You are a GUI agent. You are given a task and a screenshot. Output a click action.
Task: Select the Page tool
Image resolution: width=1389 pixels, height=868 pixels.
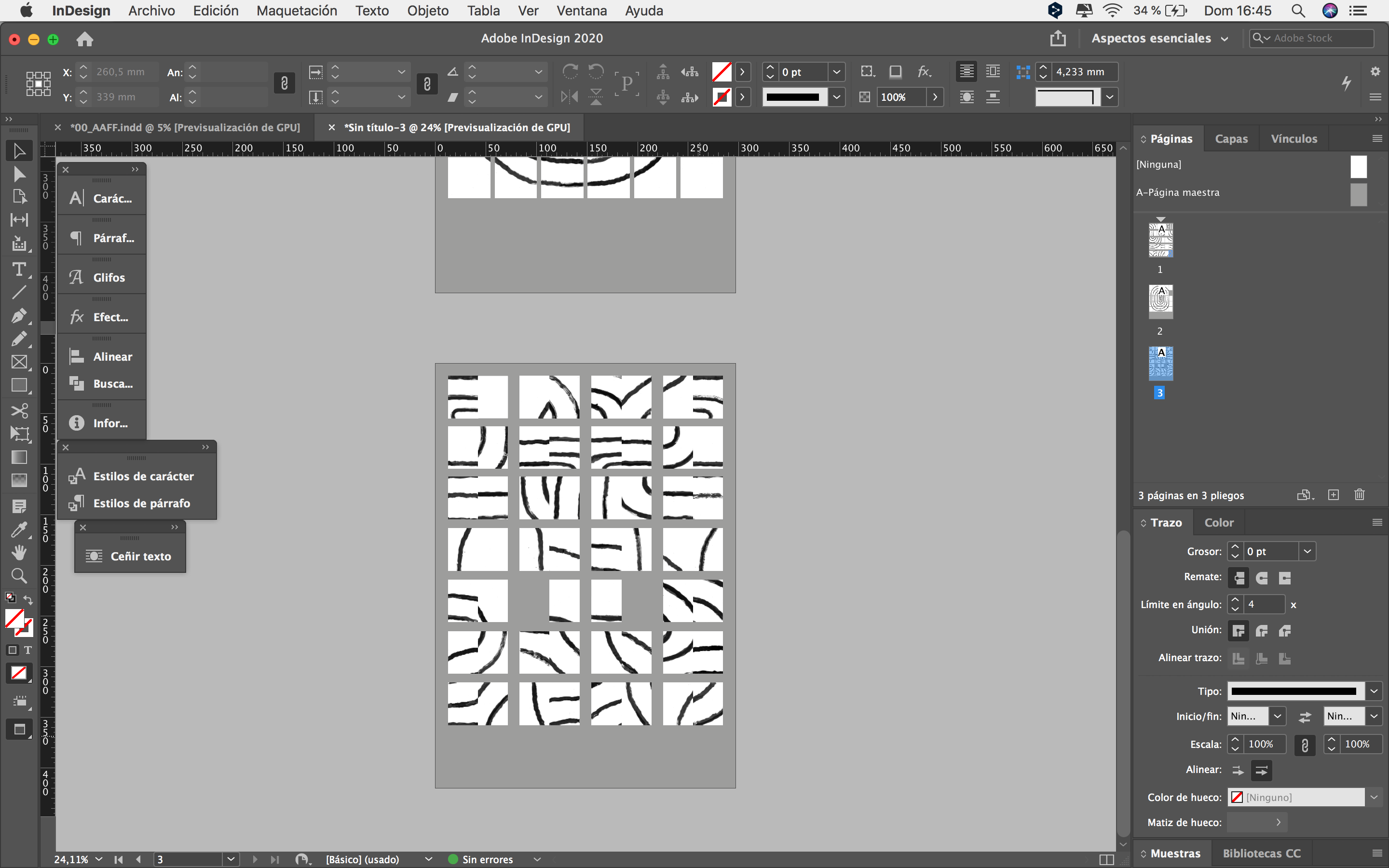pyautogui.click(x=19, y=197)
